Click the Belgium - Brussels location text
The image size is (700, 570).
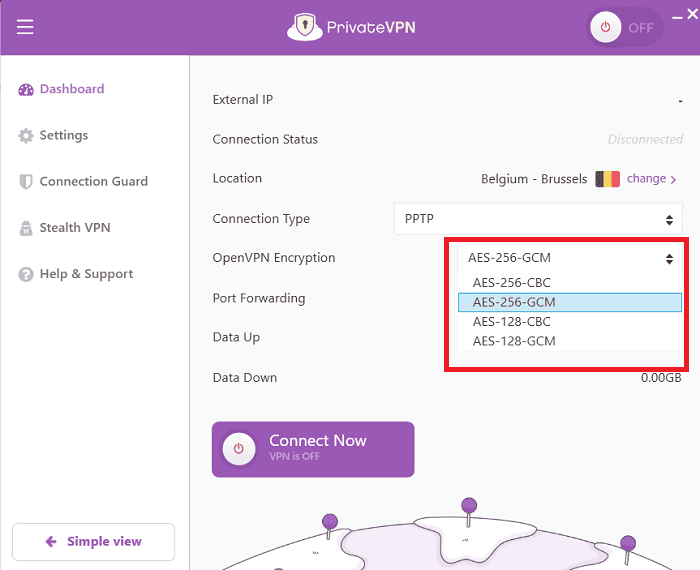(534, 179)
